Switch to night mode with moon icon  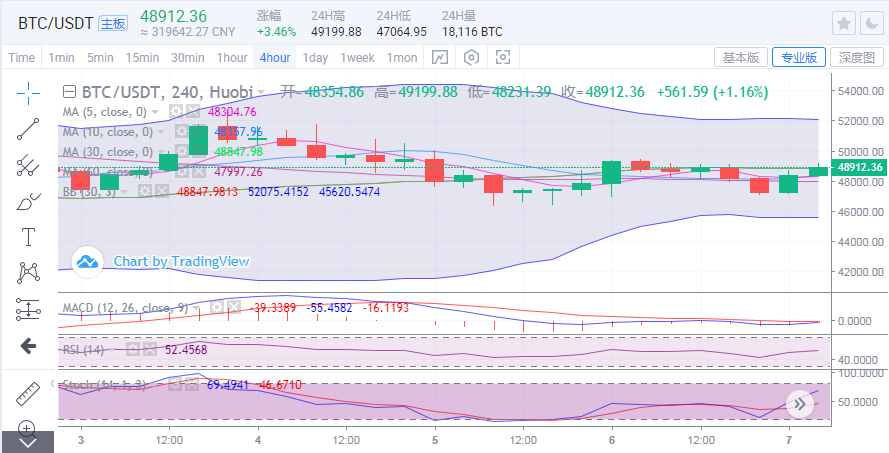point(871,23)
